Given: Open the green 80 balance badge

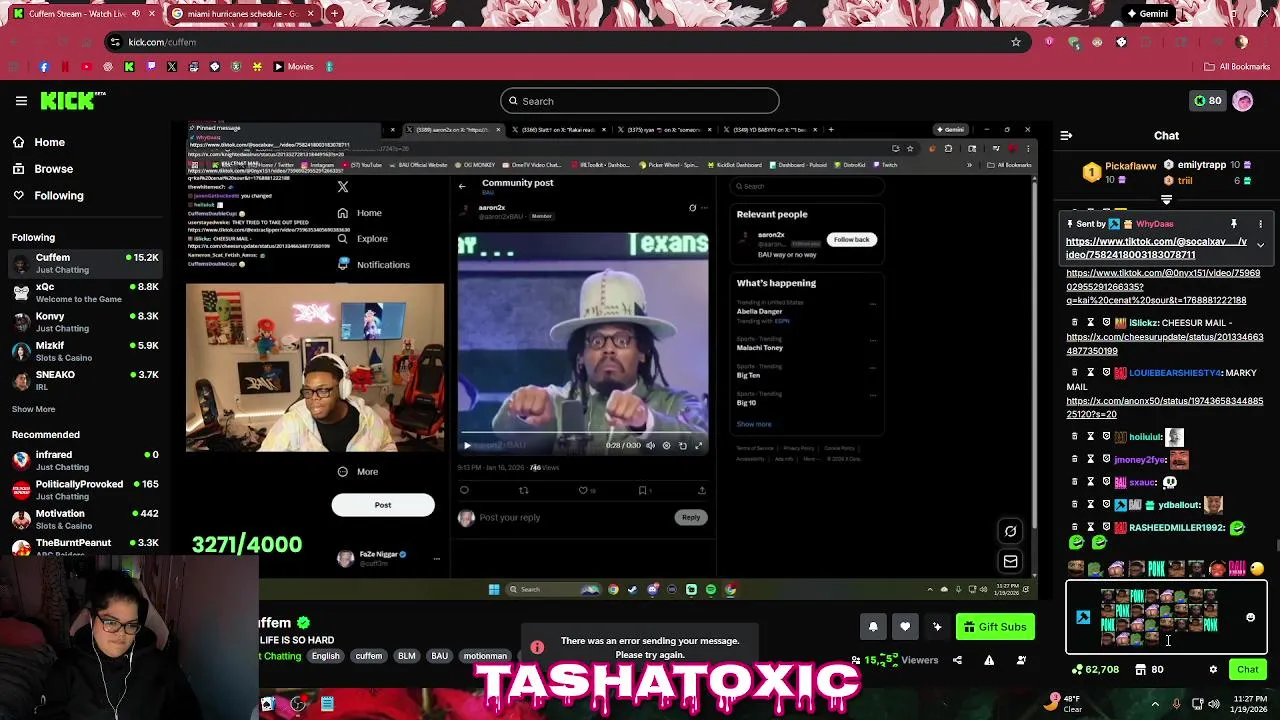Looking at the screenshot, I should pyautogui.click(x=1207, y=101).
